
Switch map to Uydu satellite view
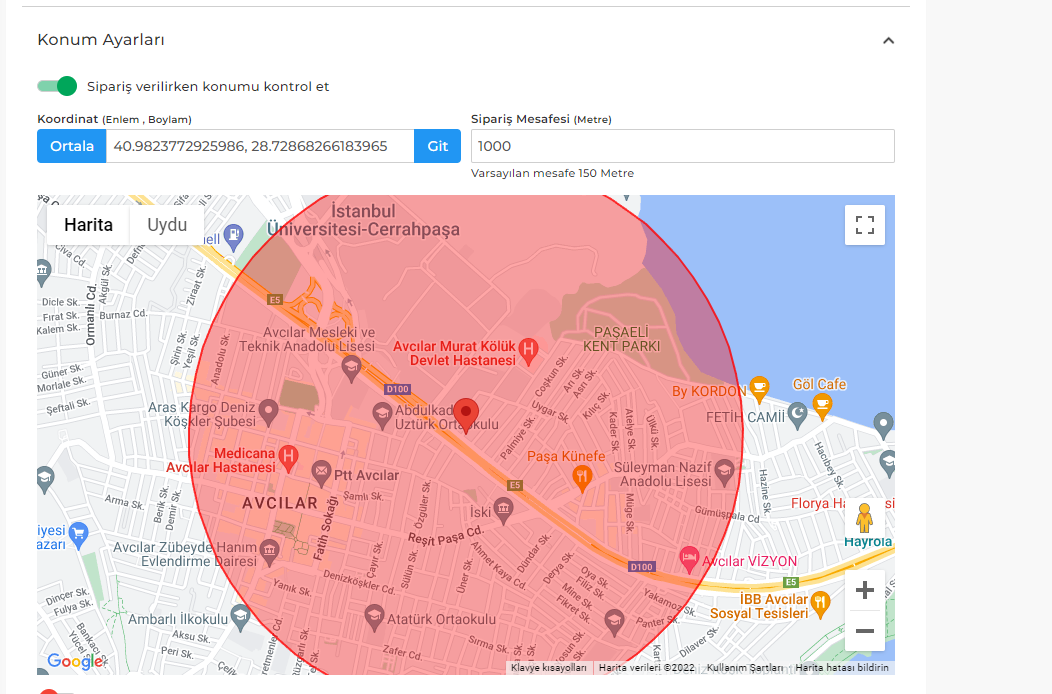167,225
